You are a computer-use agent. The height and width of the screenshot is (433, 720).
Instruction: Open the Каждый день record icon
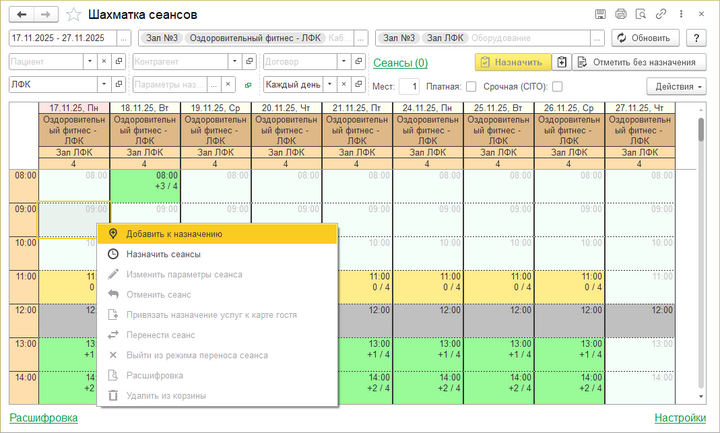(x=359, y=84)
